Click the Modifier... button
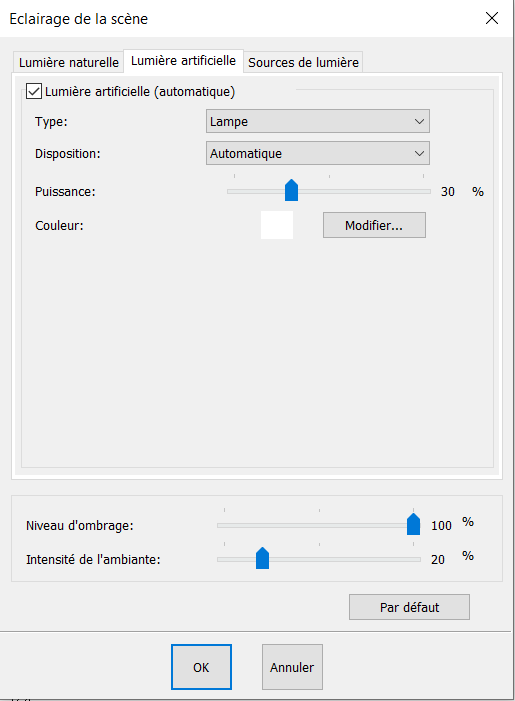 pyautogui.click(x=374, y=225)
